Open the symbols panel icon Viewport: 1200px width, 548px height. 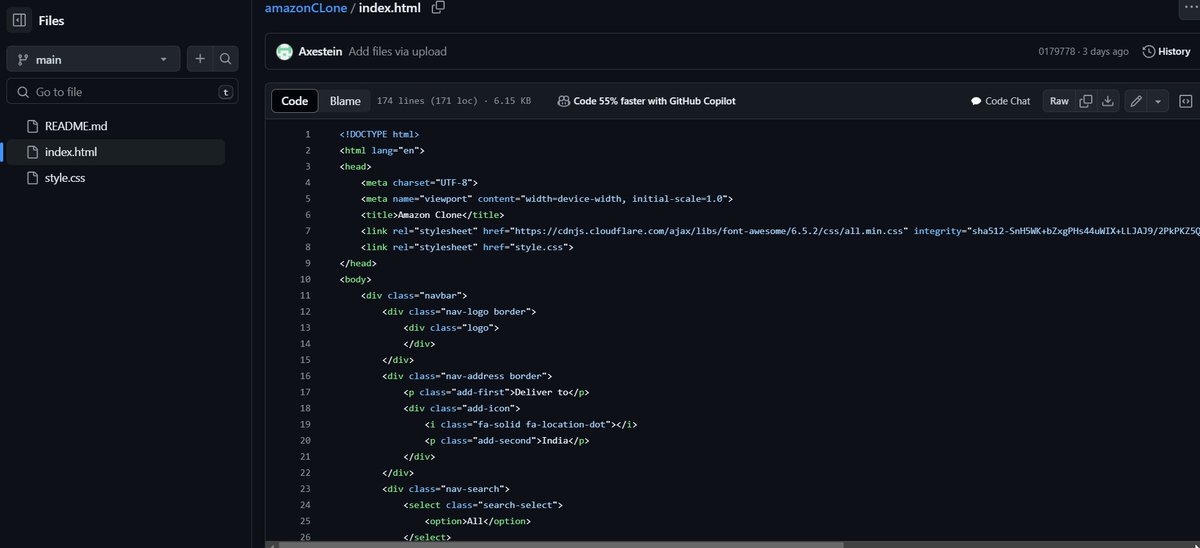(1185, 101)
